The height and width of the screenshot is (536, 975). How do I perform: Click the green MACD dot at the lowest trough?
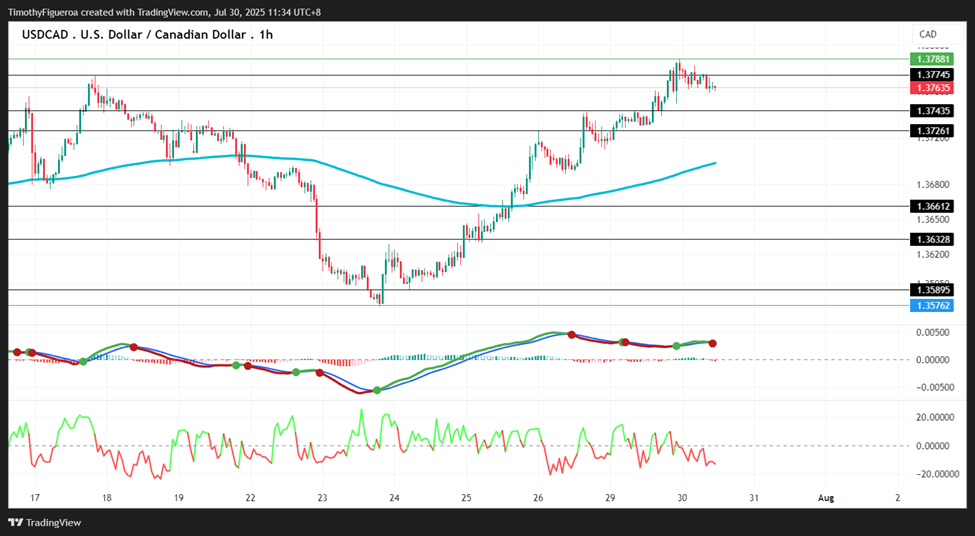tap(377, 390)
